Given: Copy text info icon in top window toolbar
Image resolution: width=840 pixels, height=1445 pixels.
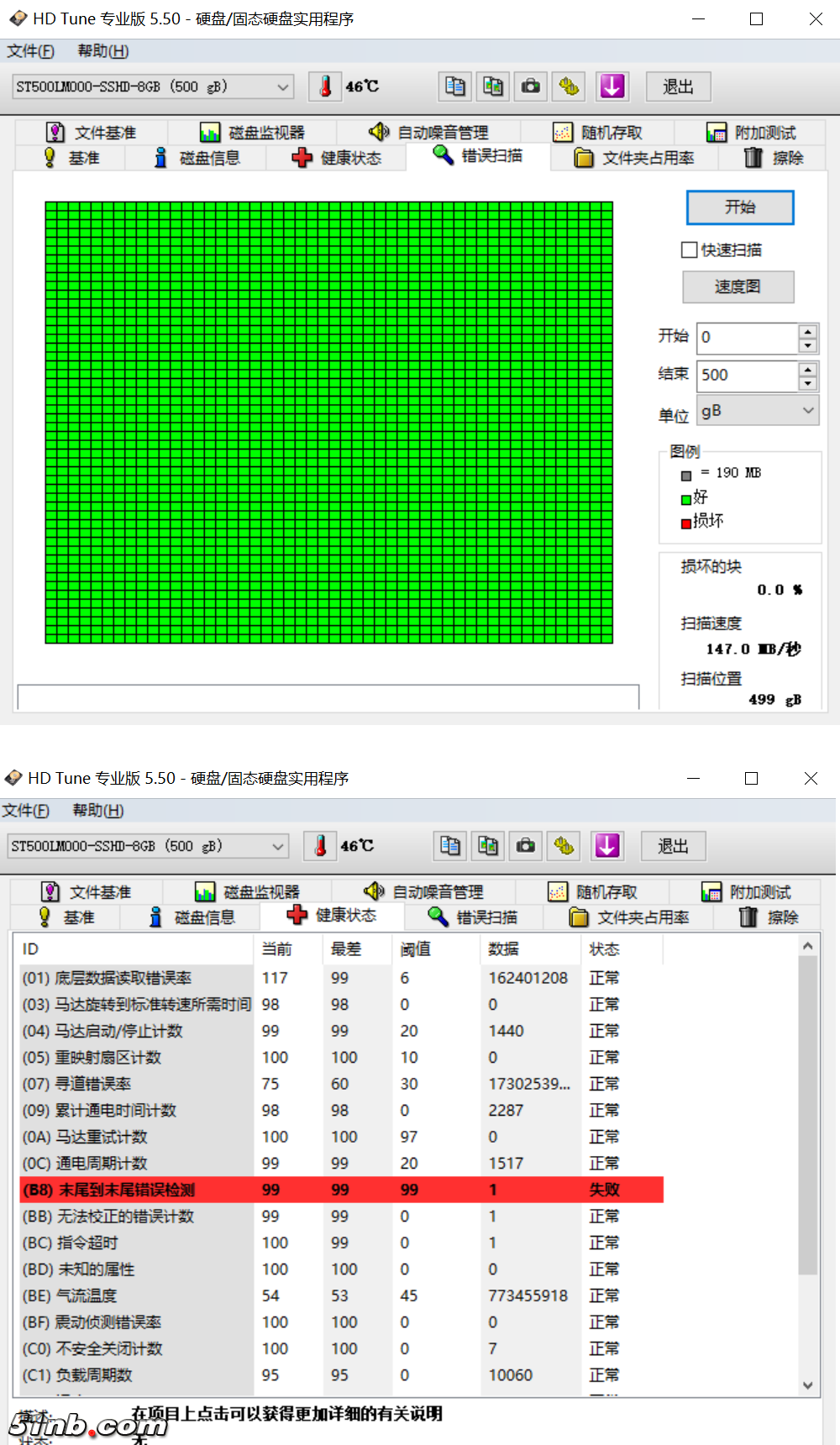Looking at the screenshot, I should [x=455, y=87].
